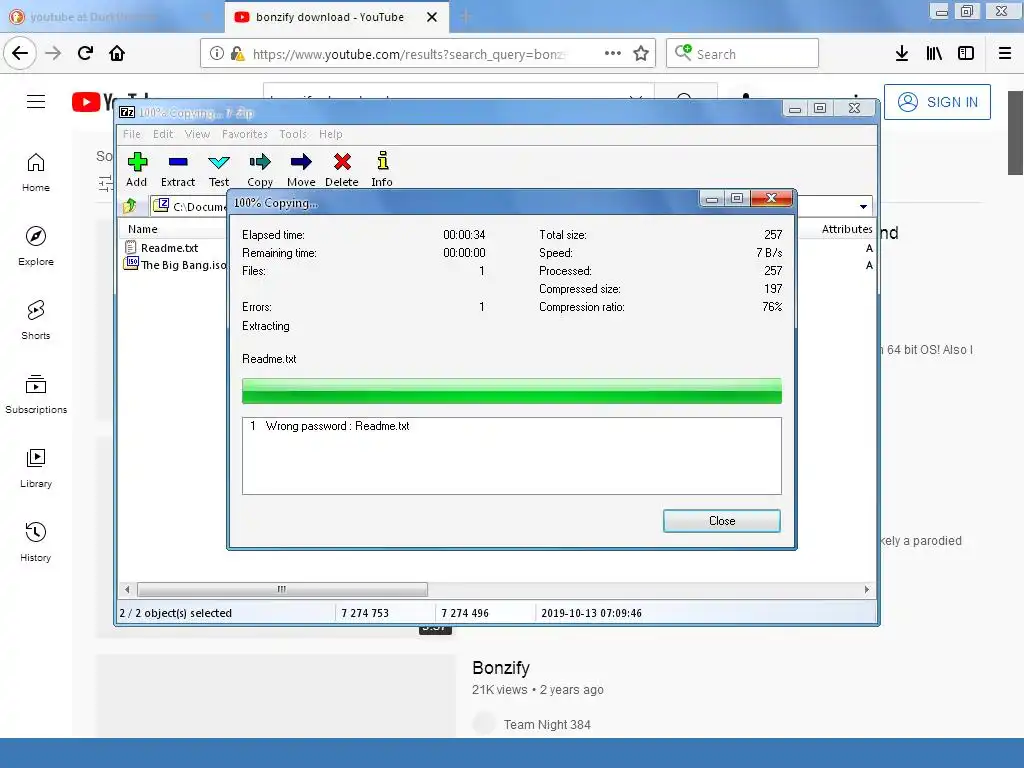This screenshot has width=1024, height=768.
Task: Click the Firefox back button
Action: pyautogui.click(x=20, y=53)
